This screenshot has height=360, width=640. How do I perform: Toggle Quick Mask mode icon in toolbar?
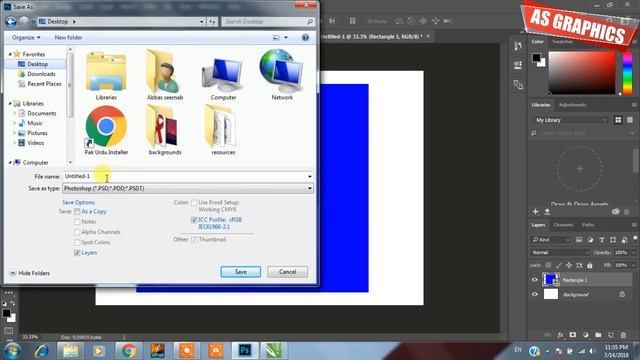pos(9,331)
